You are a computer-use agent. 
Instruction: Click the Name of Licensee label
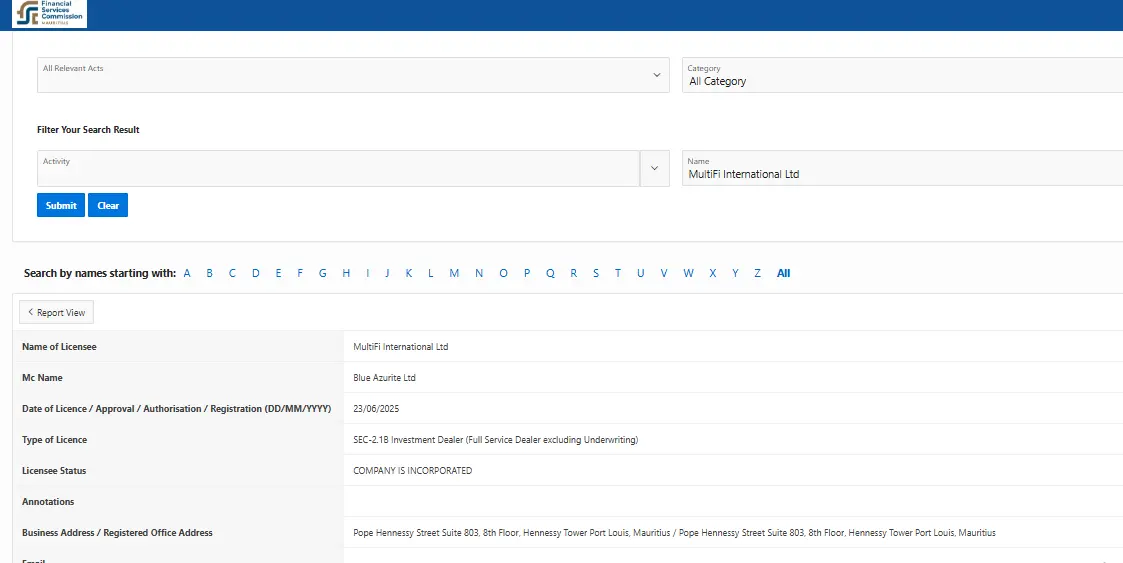click(x=59, y=347)
